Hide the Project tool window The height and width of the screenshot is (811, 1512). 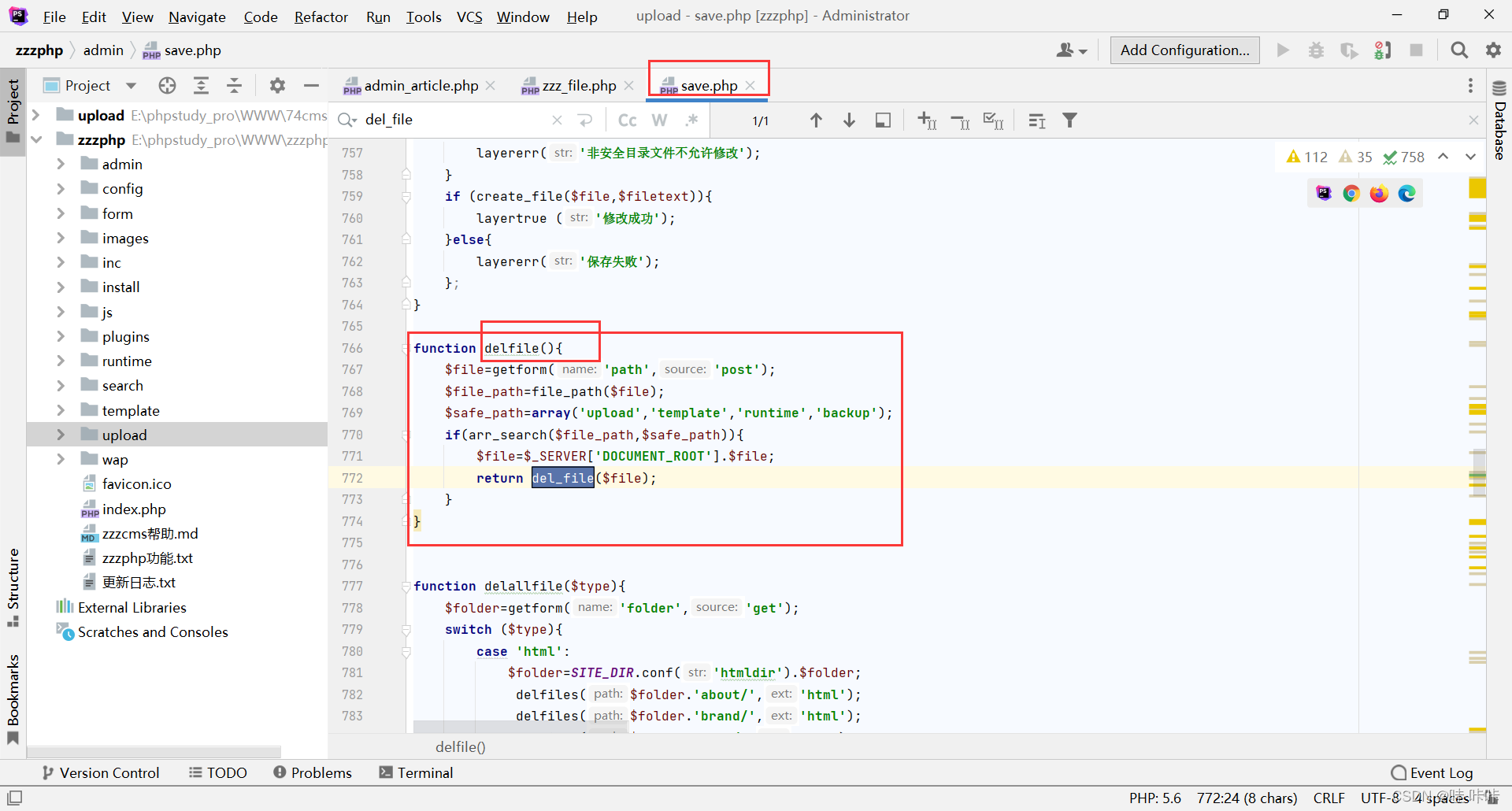(311, 85)
